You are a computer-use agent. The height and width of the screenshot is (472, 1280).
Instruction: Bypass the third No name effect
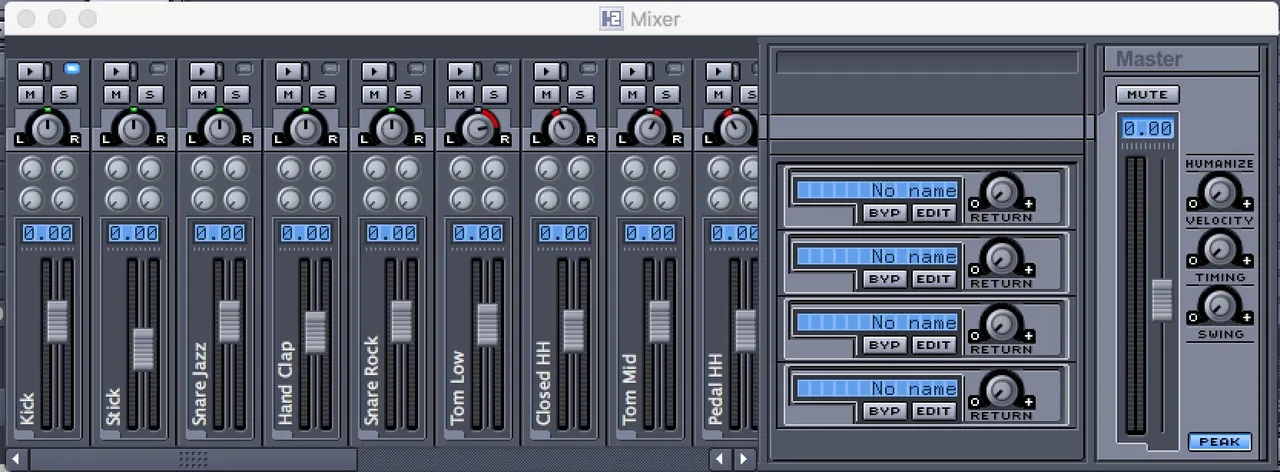pyautogui.click(x=885, y=345)
